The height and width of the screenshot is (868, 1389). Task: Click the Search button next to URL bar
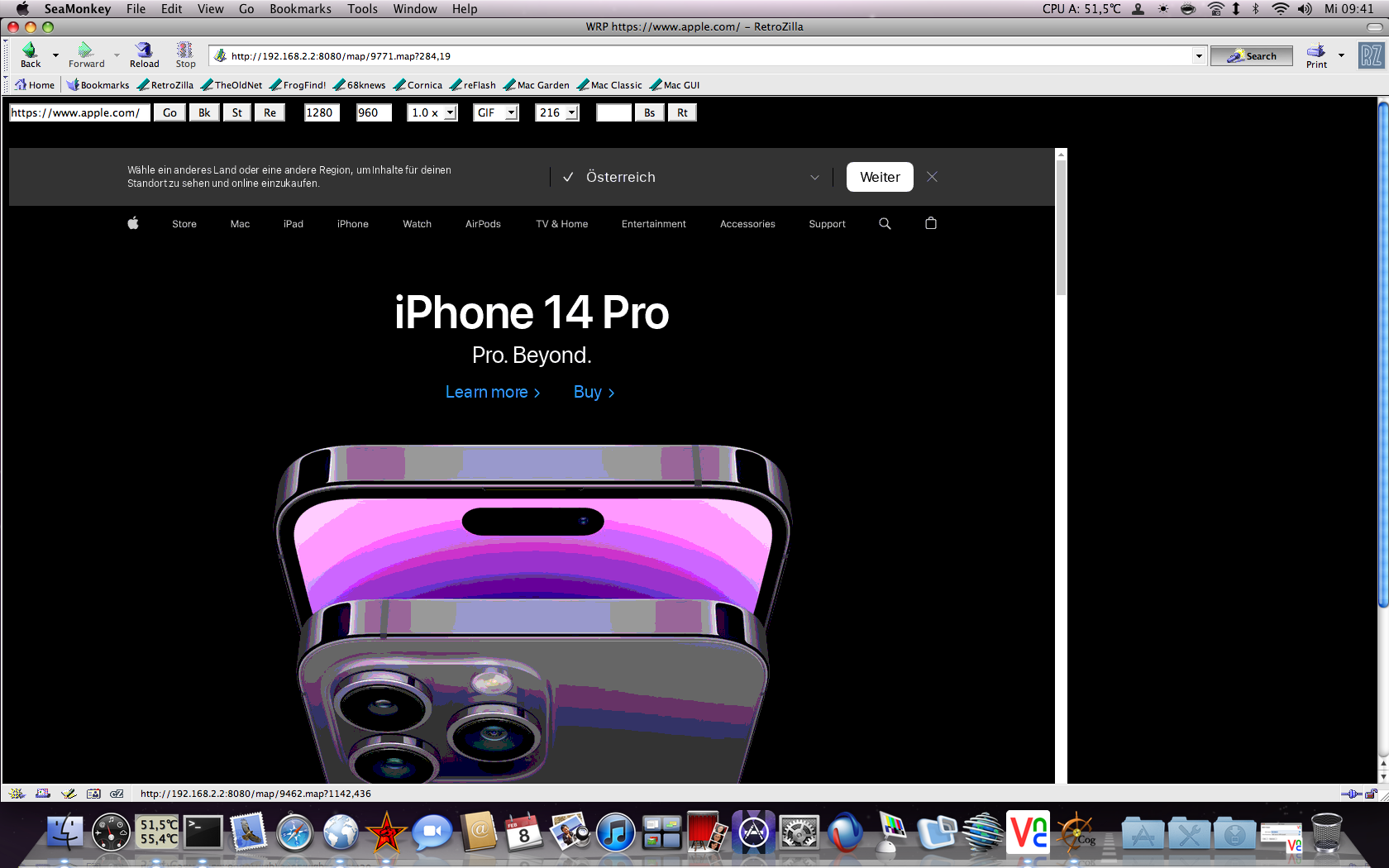click(x=1252, y=56)
